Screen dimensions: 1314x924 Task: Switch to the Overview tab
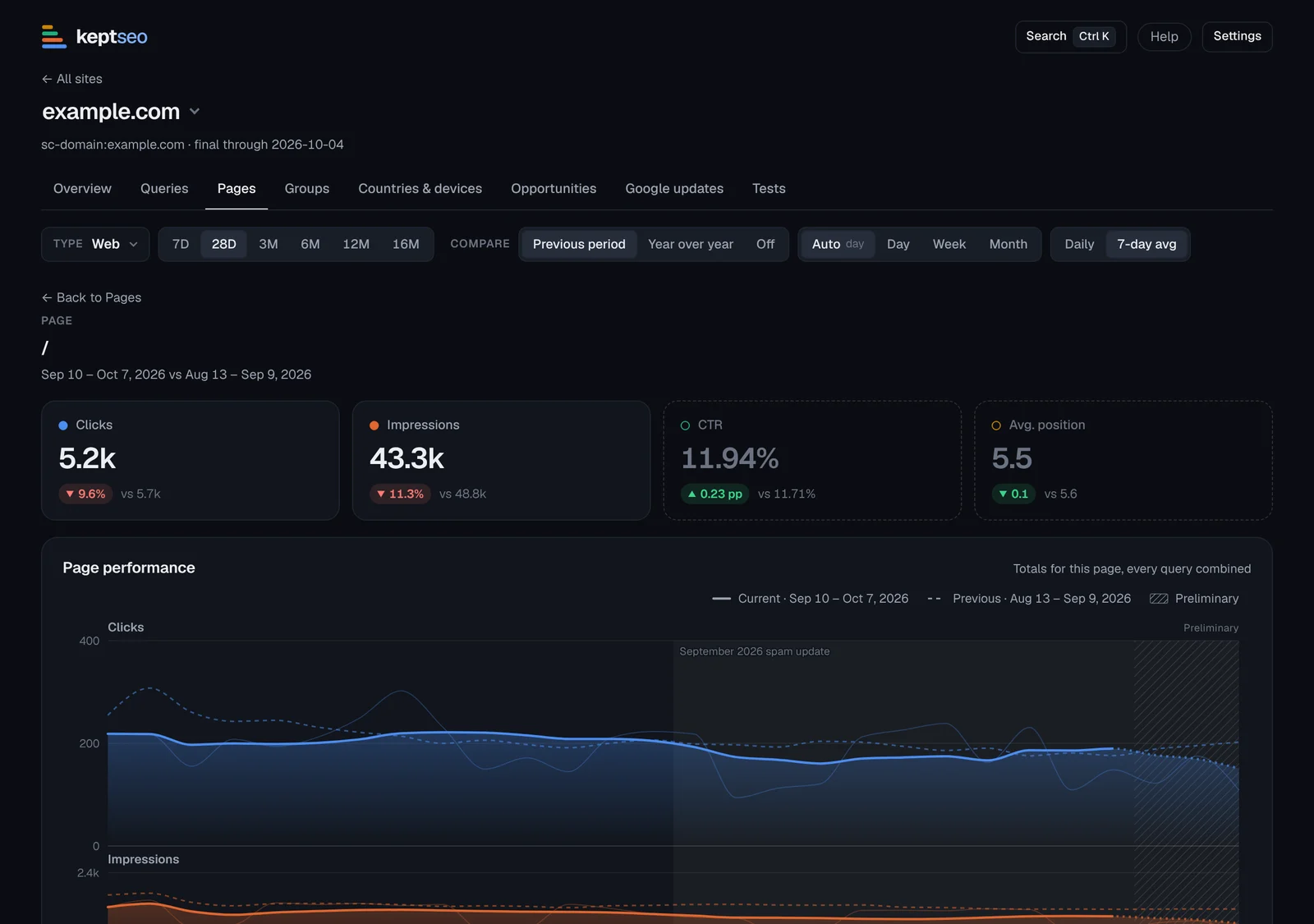[82, 189]
